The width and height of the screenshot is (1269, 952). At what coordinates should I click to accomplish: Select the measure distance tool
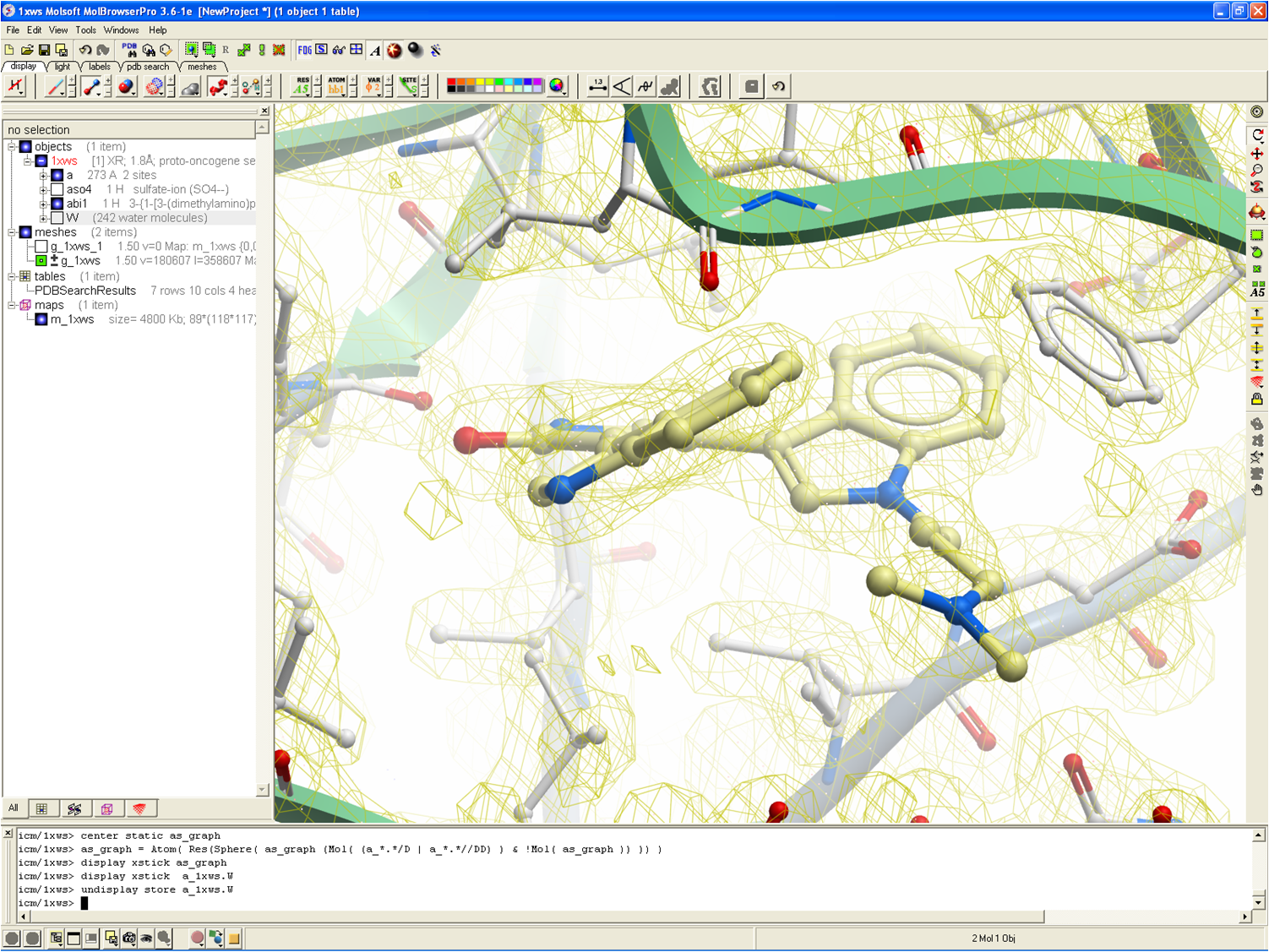coord(597,86)
